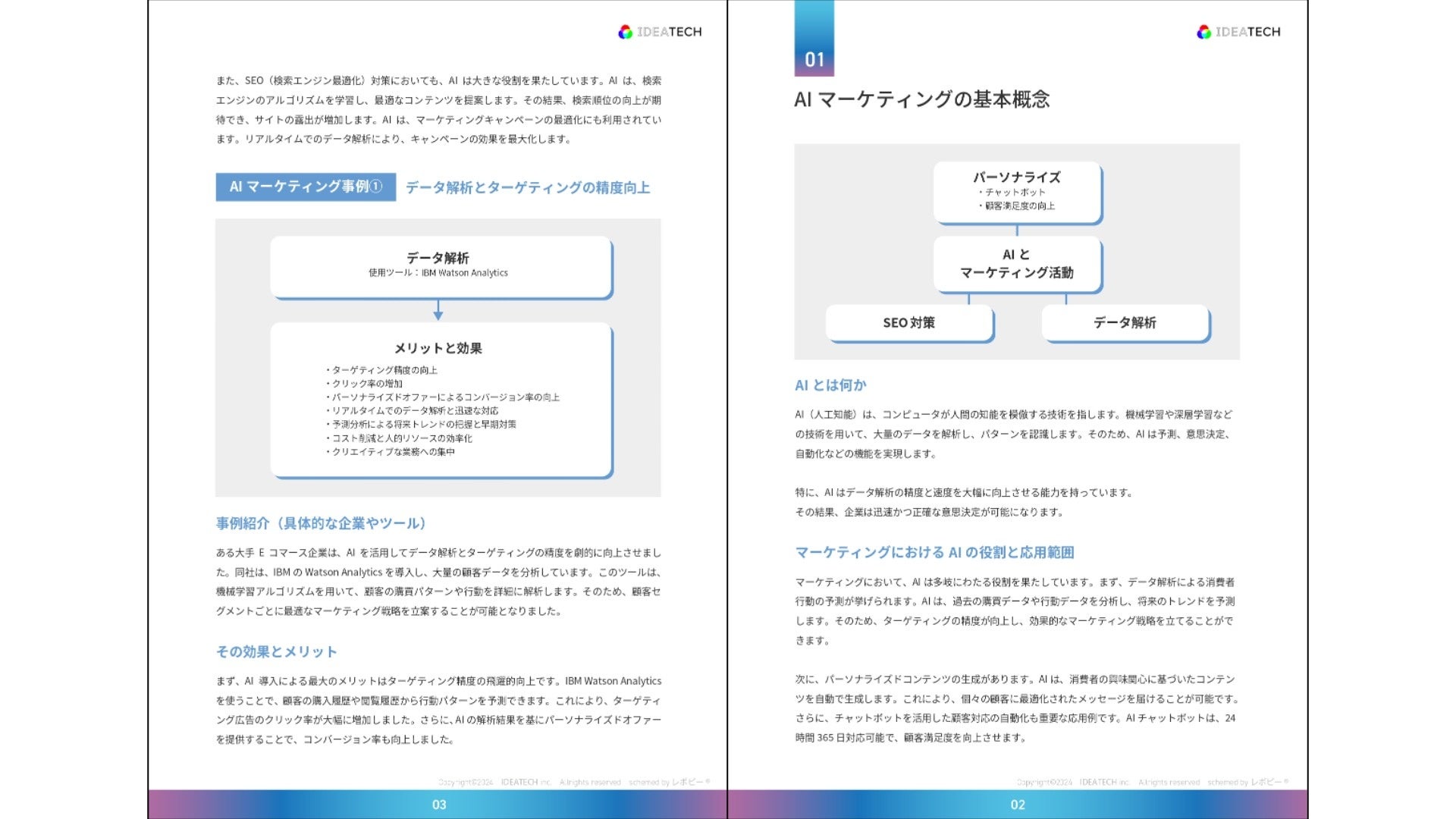1456x819 pixels.
Task: Click the down arrow between diagram boxes
Action: (438, 310)
